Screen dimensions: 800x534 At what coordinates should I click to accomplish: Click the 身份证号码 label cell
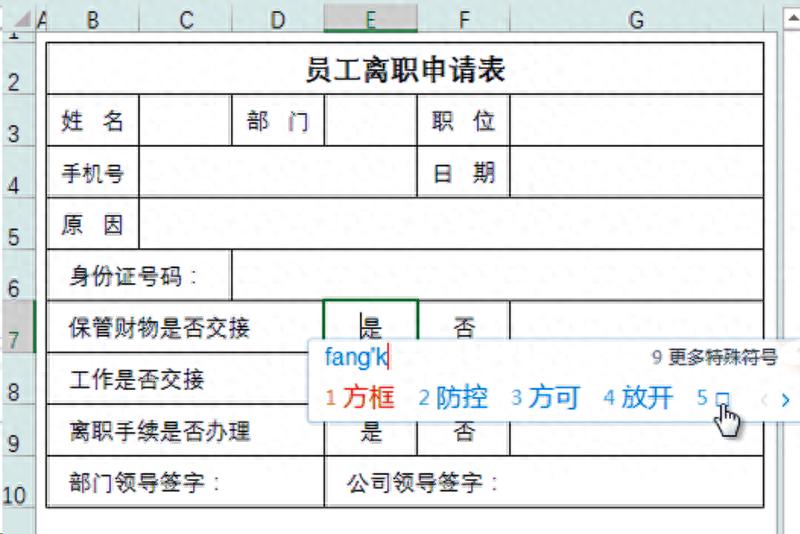[139, 275]
